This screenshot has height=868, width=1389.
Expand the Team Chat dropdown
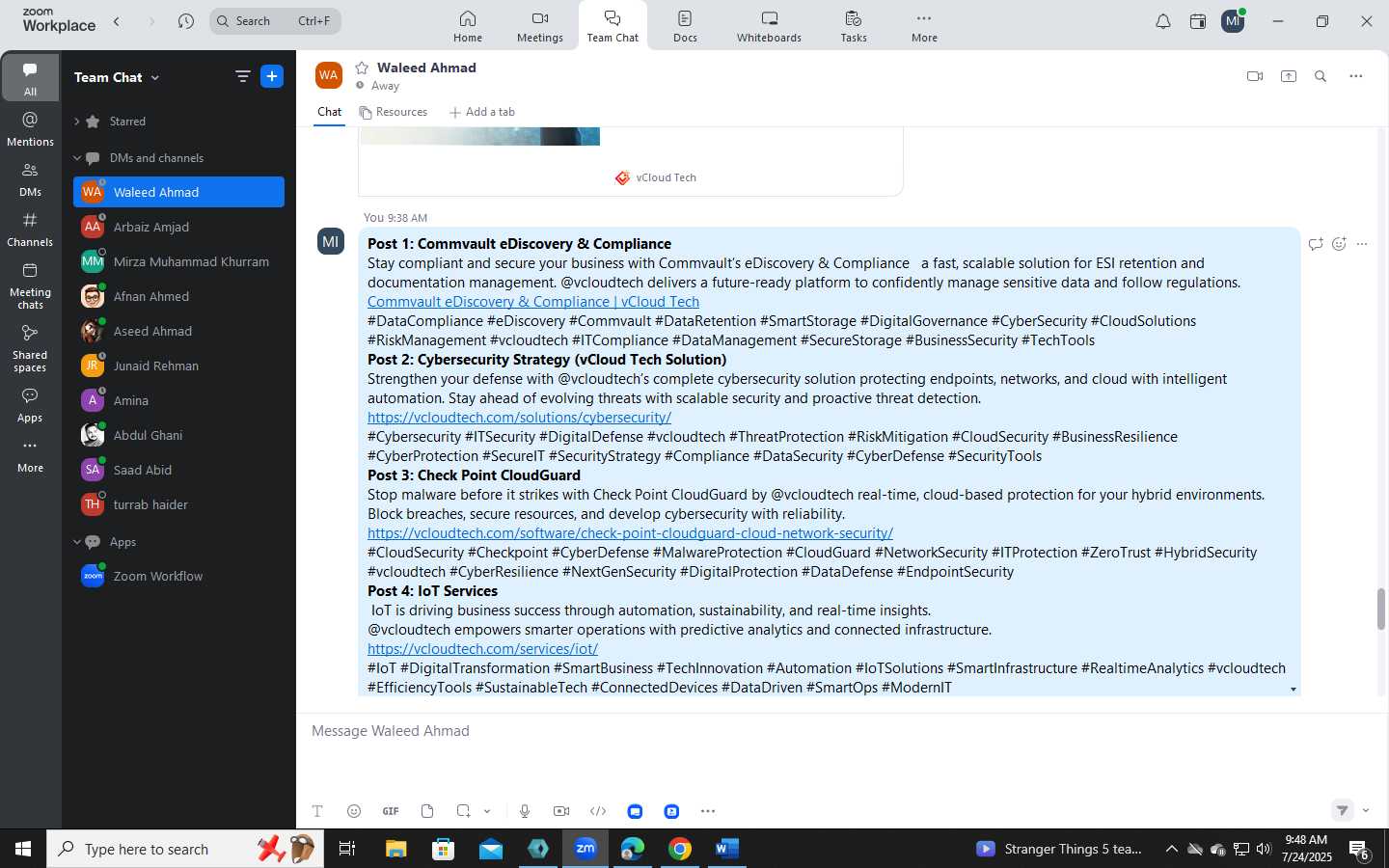155,78
